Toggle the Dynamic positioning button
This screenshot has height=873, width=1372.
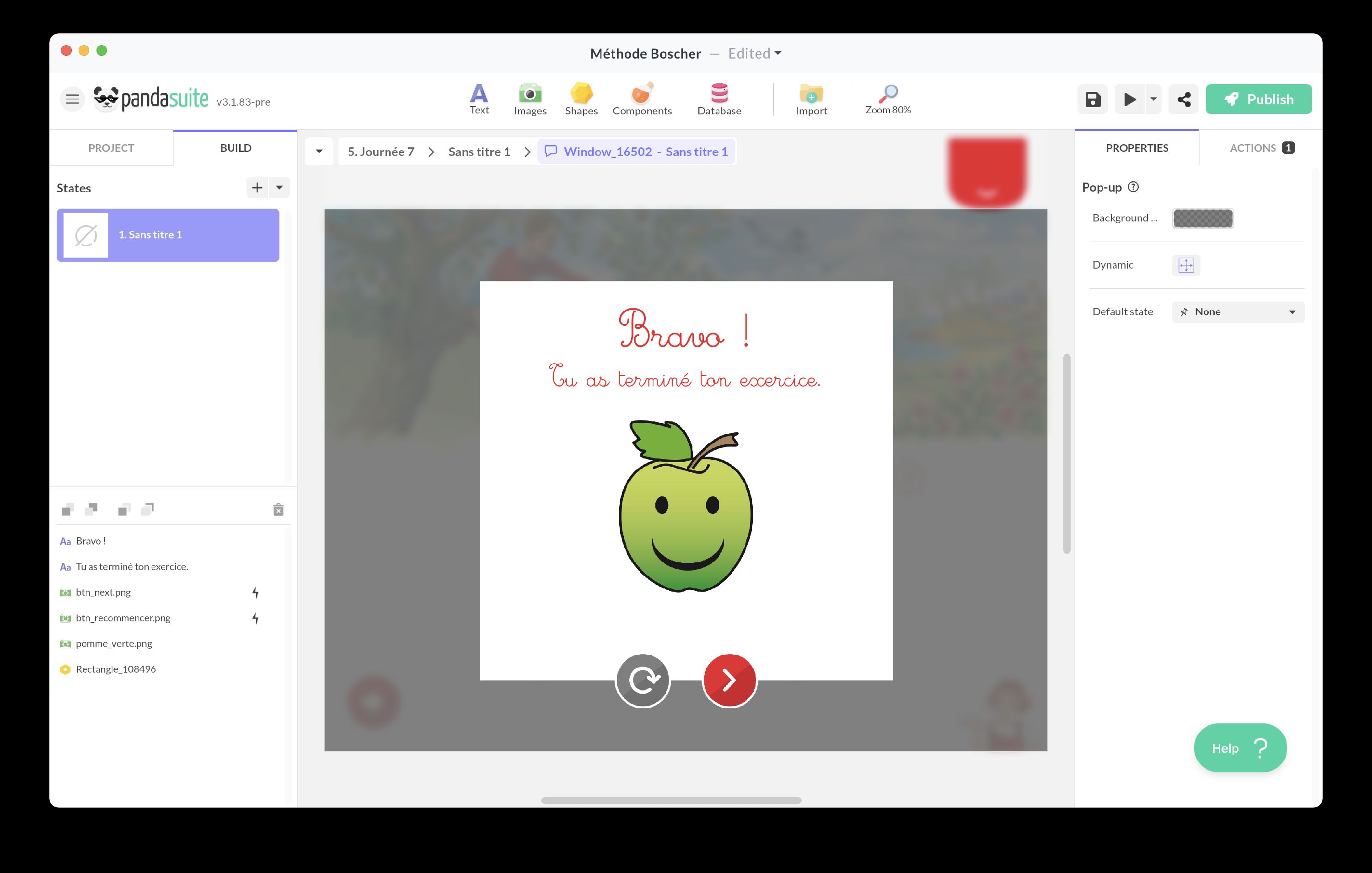(x=1186, y=265)
